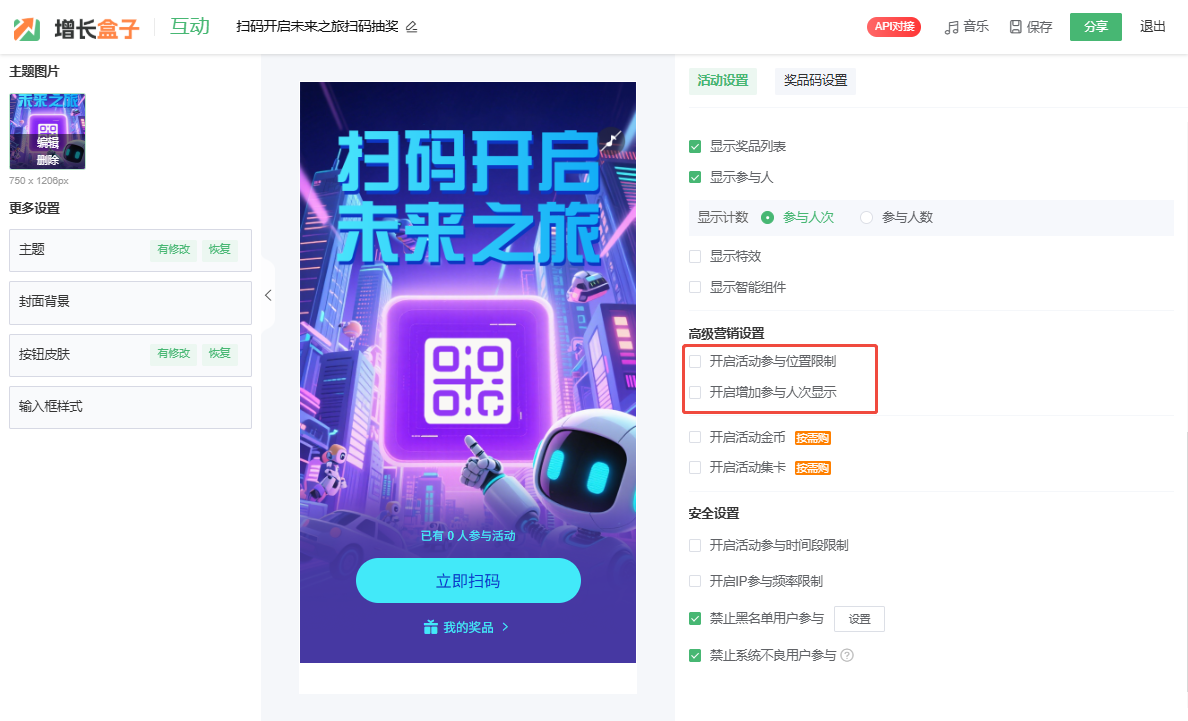Click 恢复 on the 按钮皮肤 row
This screenshot has height=721, width=1188.
click(220, 354)
